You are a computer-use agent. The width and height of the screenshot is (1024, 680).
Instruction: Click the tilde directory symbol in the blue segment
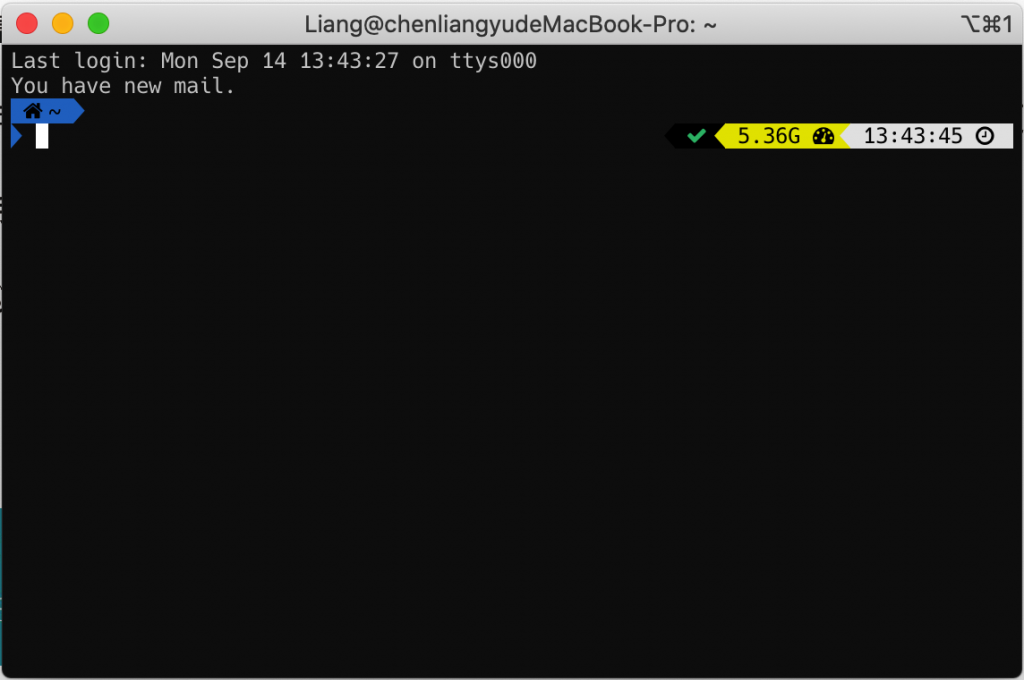[x=55, y=112]
